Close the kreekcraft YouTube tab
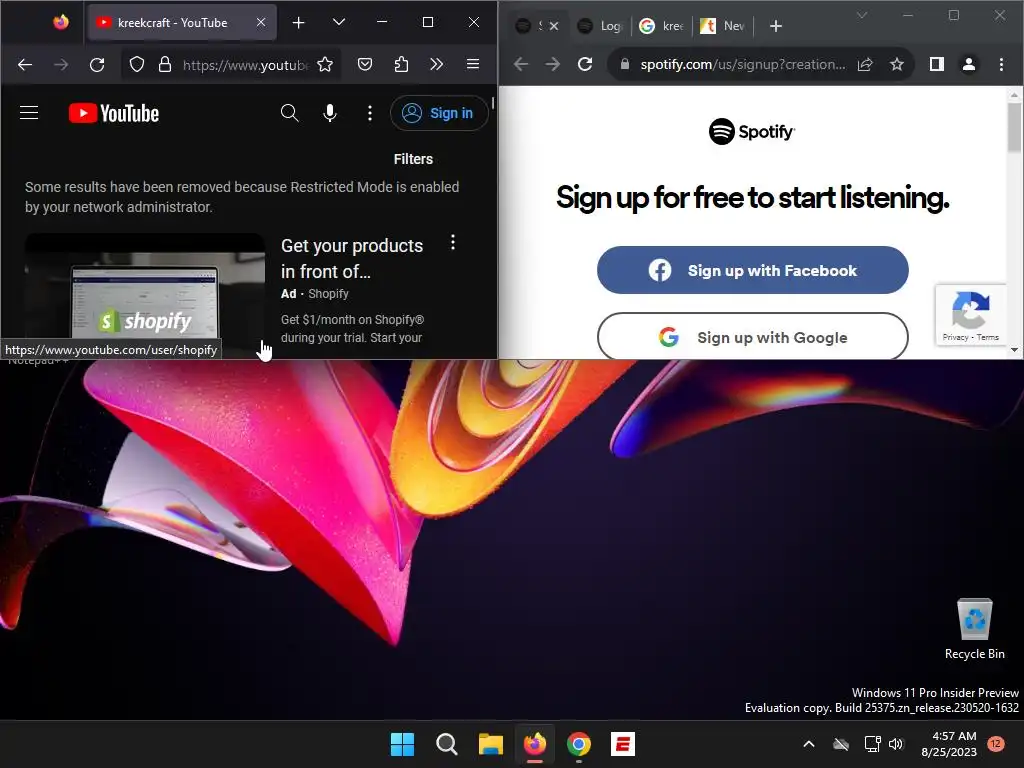 261,22
